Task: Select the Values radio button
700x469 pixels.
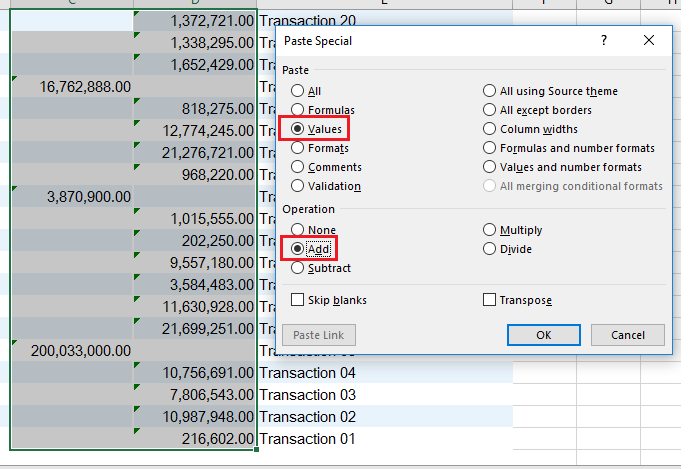Action: (297, 130)
